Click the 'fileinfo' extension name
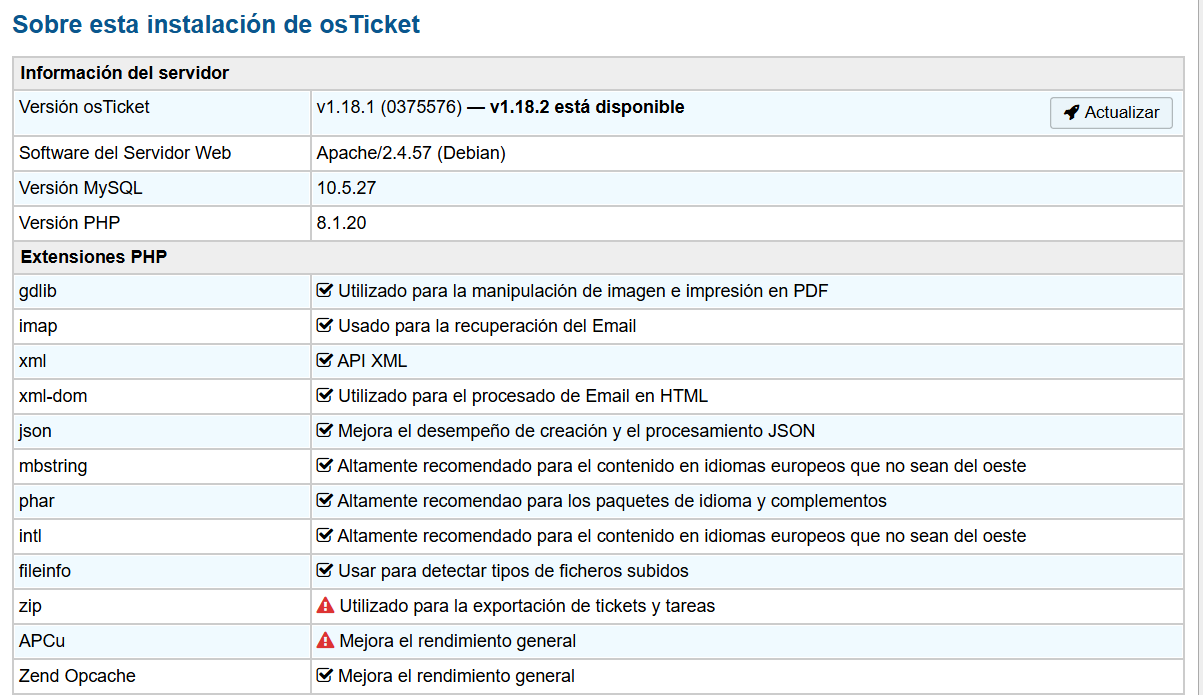 45,571
